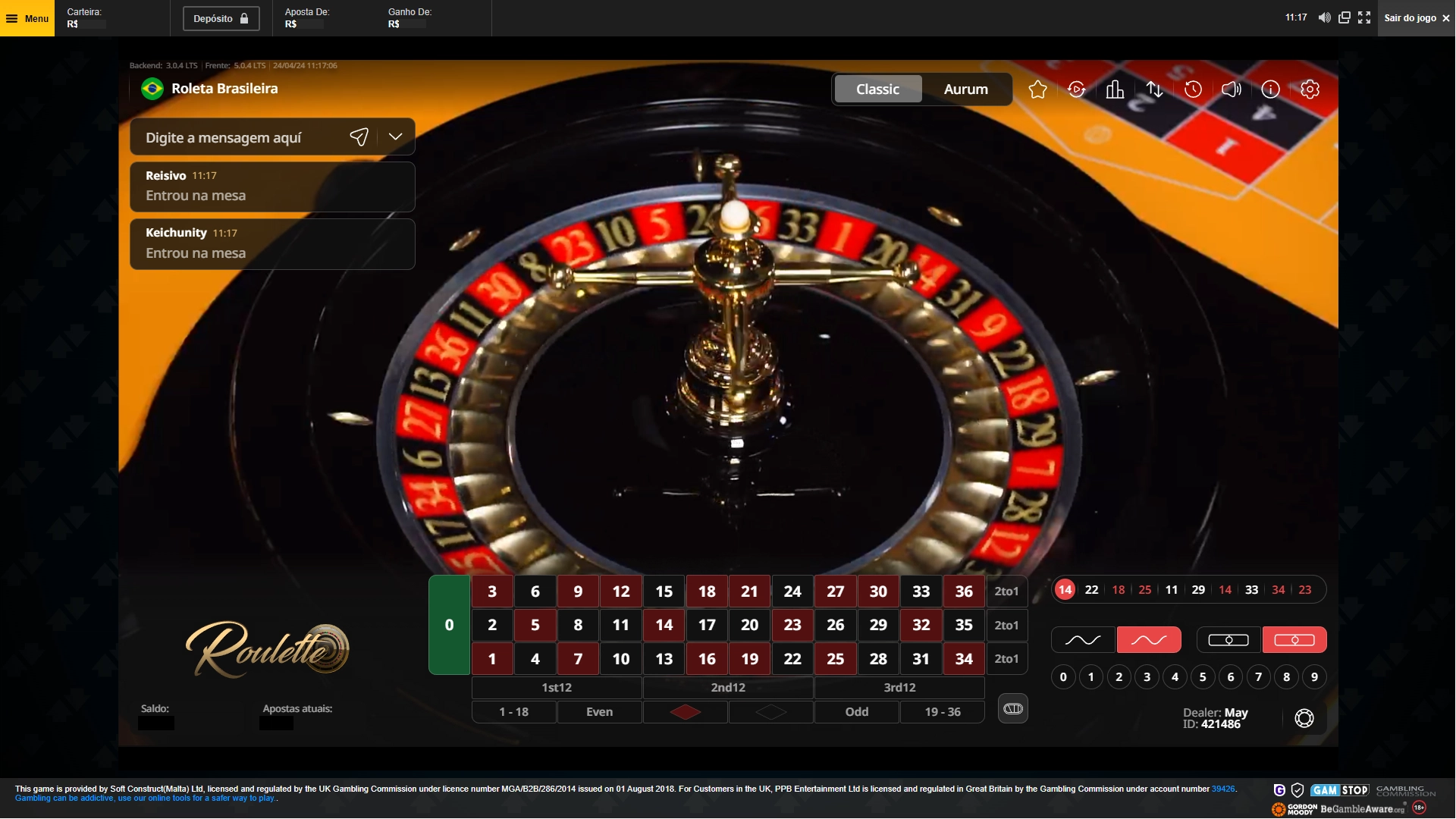This screenshot has width=1456, height=819.
Task: Add table to favorites with star icon
Action: coord(1037,89)
